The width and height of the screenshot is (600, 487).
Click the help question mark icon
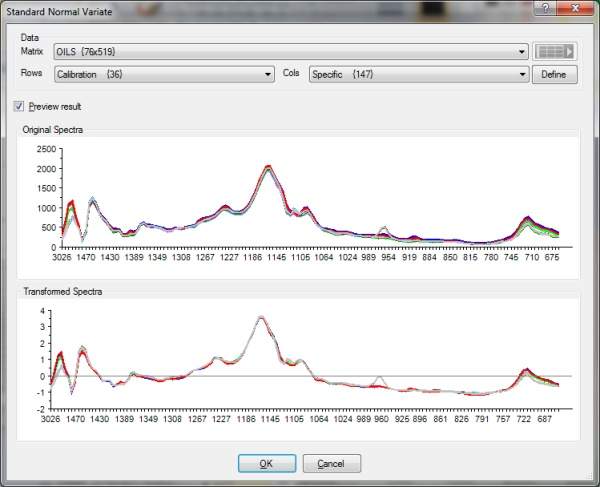[544, 8]
